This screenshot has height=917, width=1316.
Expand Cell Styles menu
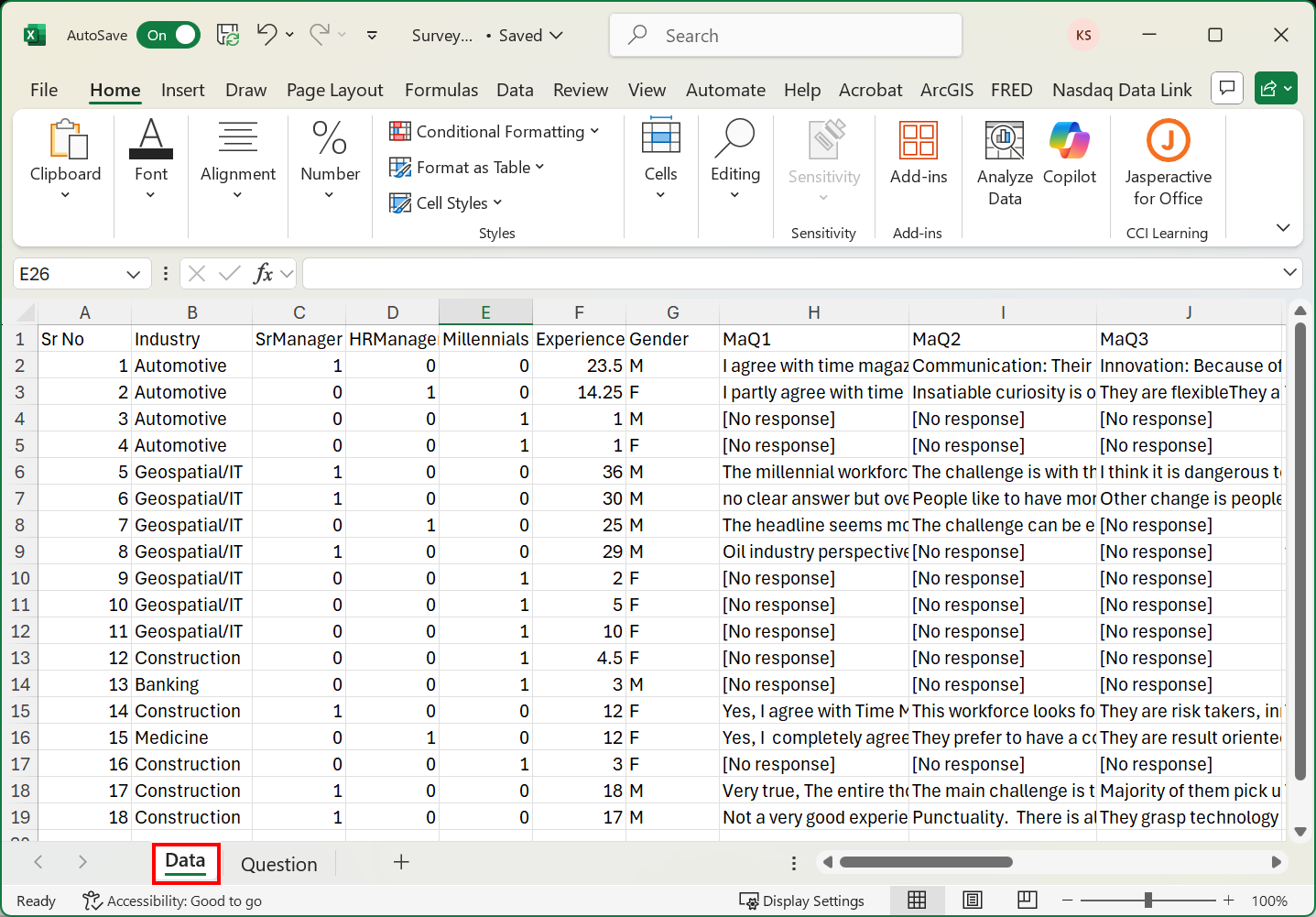(x=446, y=202)
